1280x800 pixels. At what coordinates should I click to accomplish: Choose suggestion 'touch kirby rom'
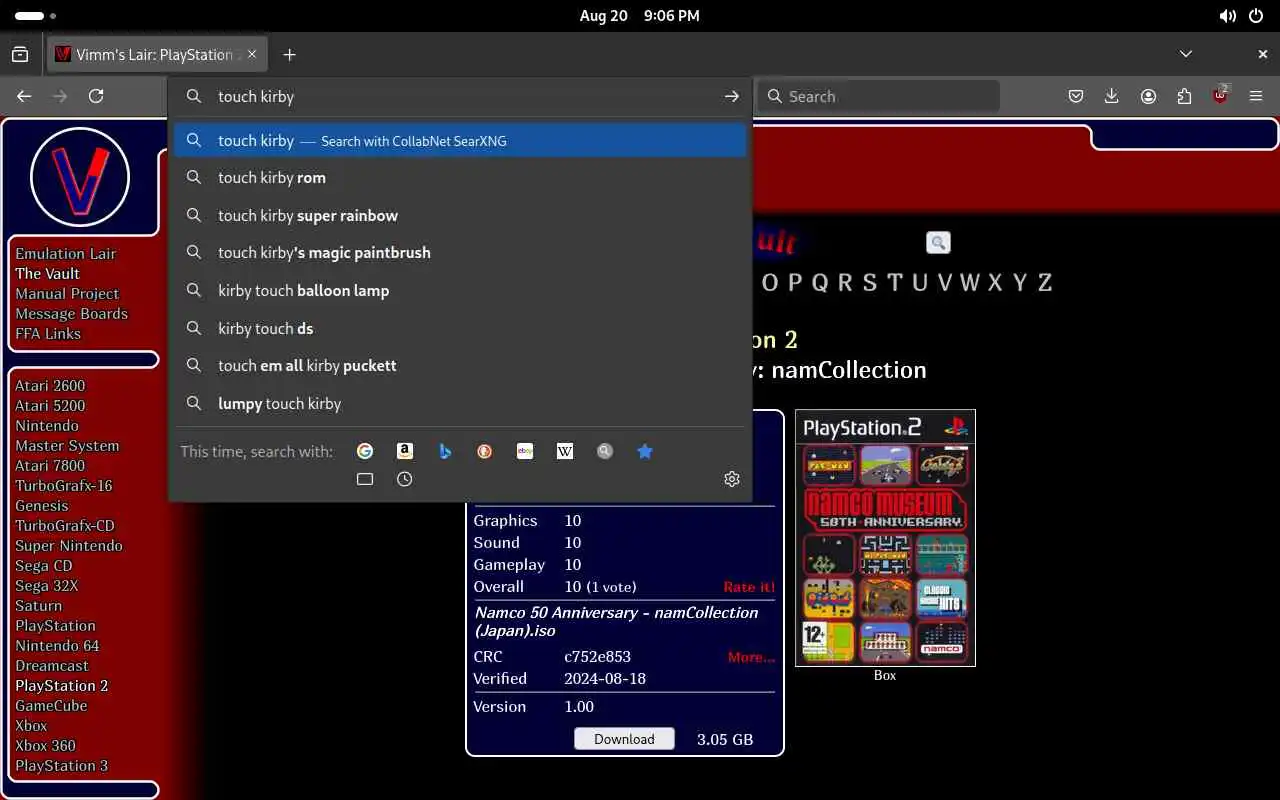(460, 178)
